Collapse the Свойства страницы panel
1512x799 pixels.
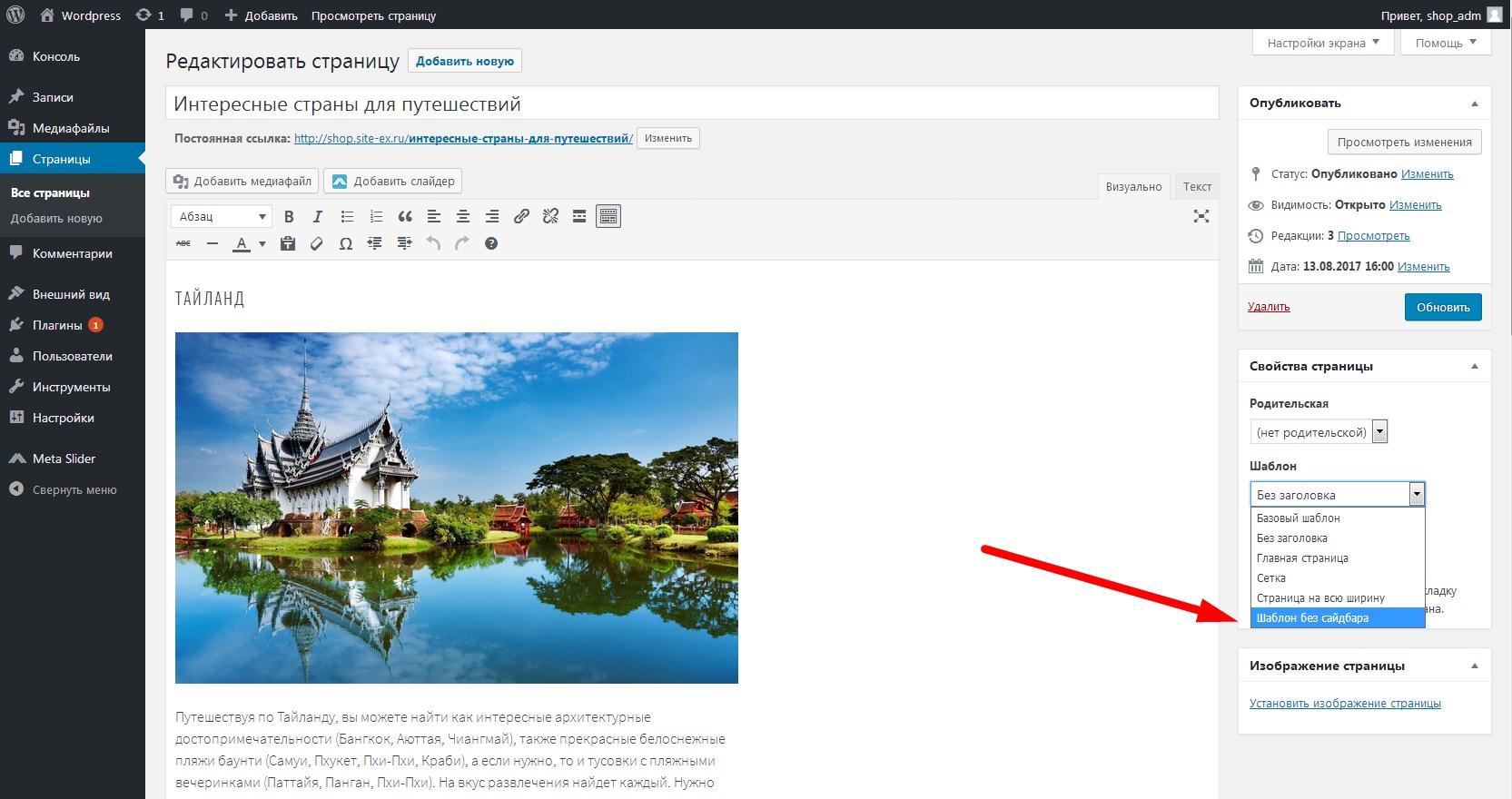tap(1475, 367)
